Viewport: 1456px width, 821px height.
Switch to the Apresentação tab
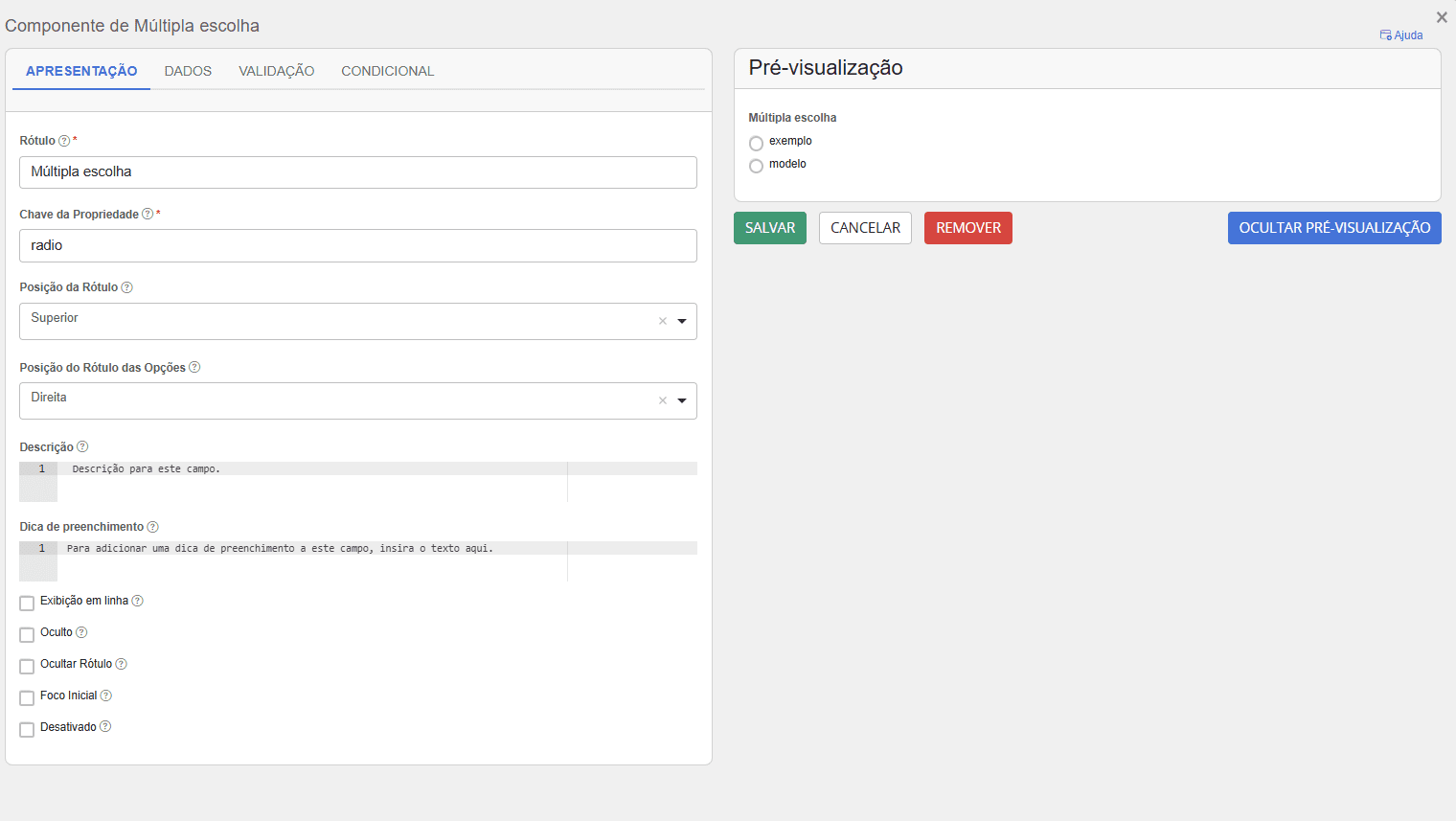(81, 71)
